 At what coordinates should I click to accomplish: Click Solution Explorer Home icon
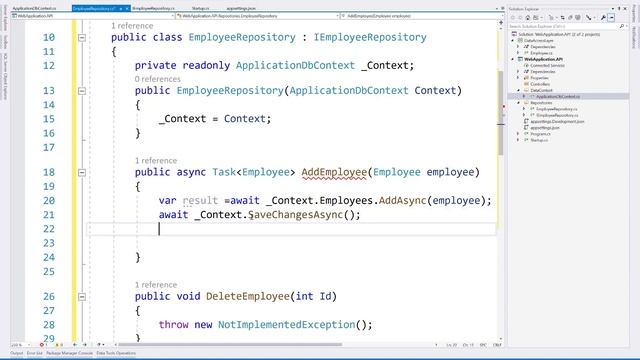pos(527,18)
